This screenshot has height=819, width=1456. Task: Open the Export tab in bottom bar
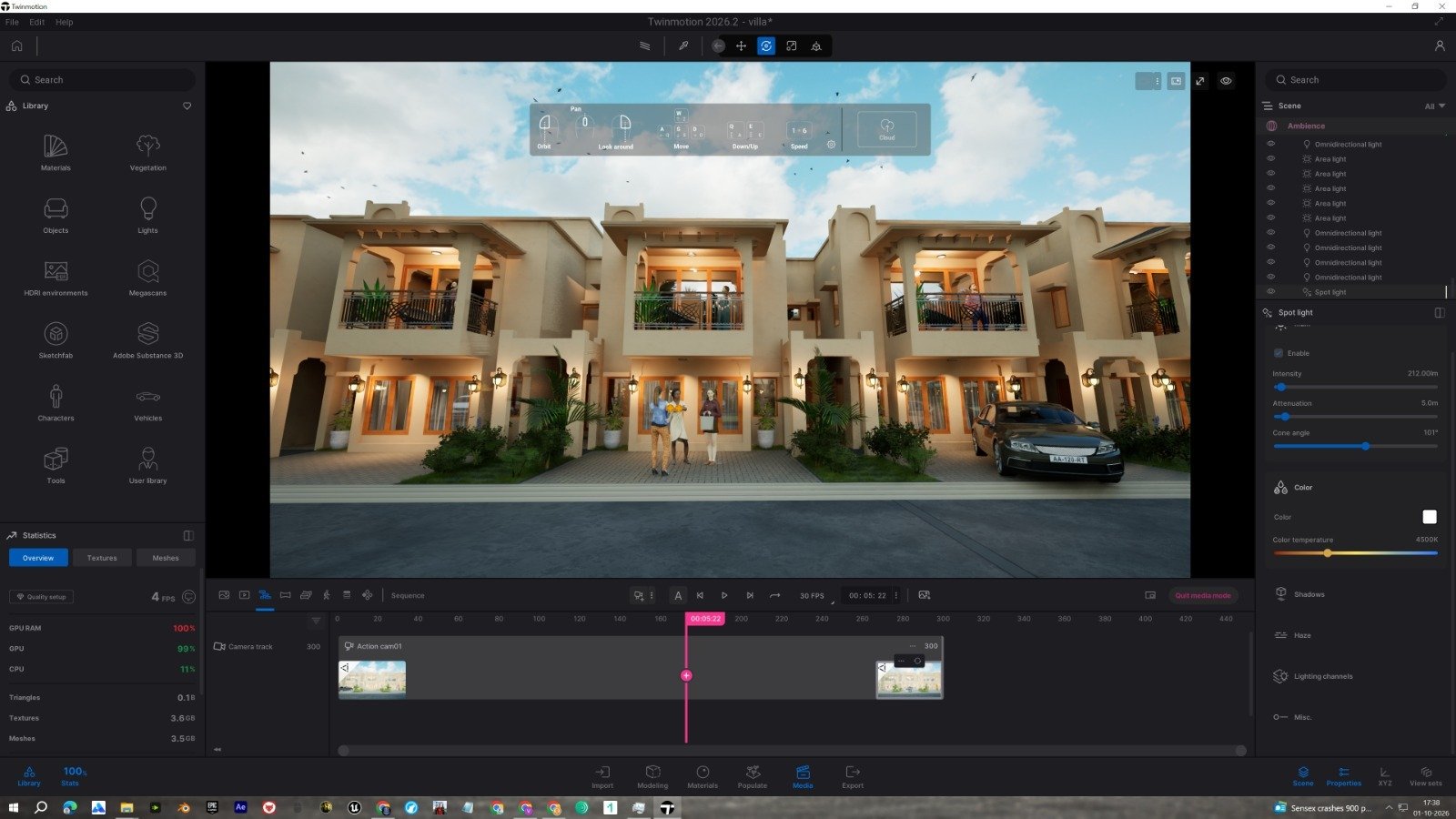(853, 776)
